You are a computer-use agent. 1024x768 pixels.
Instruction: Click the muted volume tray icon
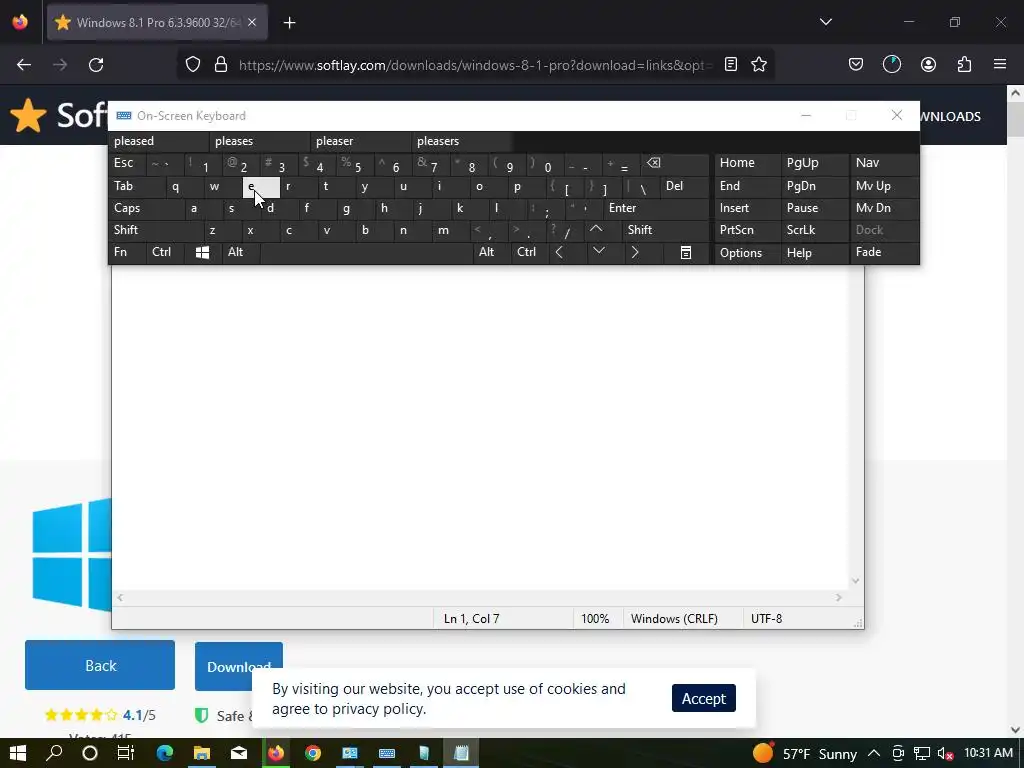tap(944, 754)
